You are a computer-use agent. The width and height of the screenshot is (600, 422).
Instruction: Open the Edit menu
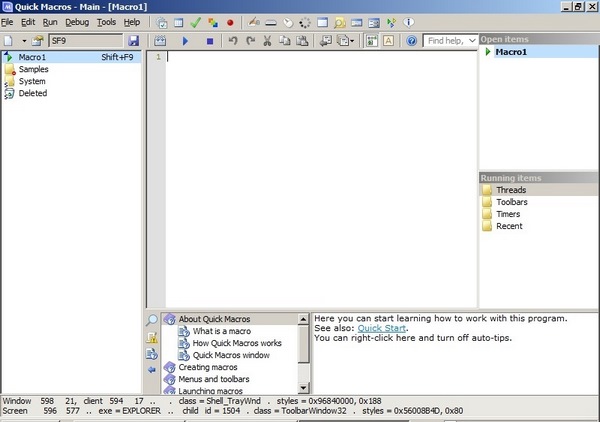coord(28,23)
